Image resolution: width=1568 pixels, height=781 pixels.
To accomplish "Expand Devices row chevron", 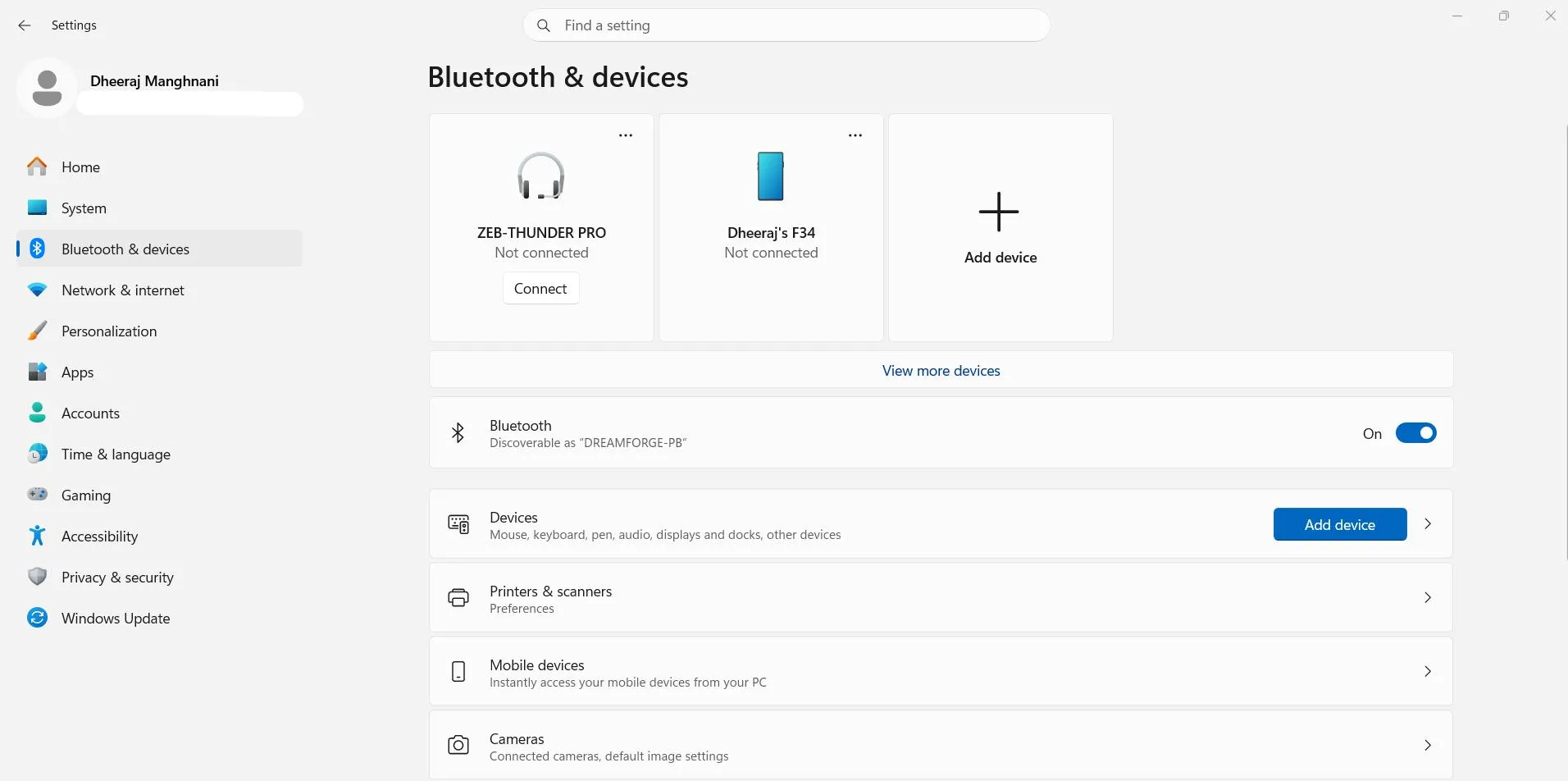I will [1428, 523].
